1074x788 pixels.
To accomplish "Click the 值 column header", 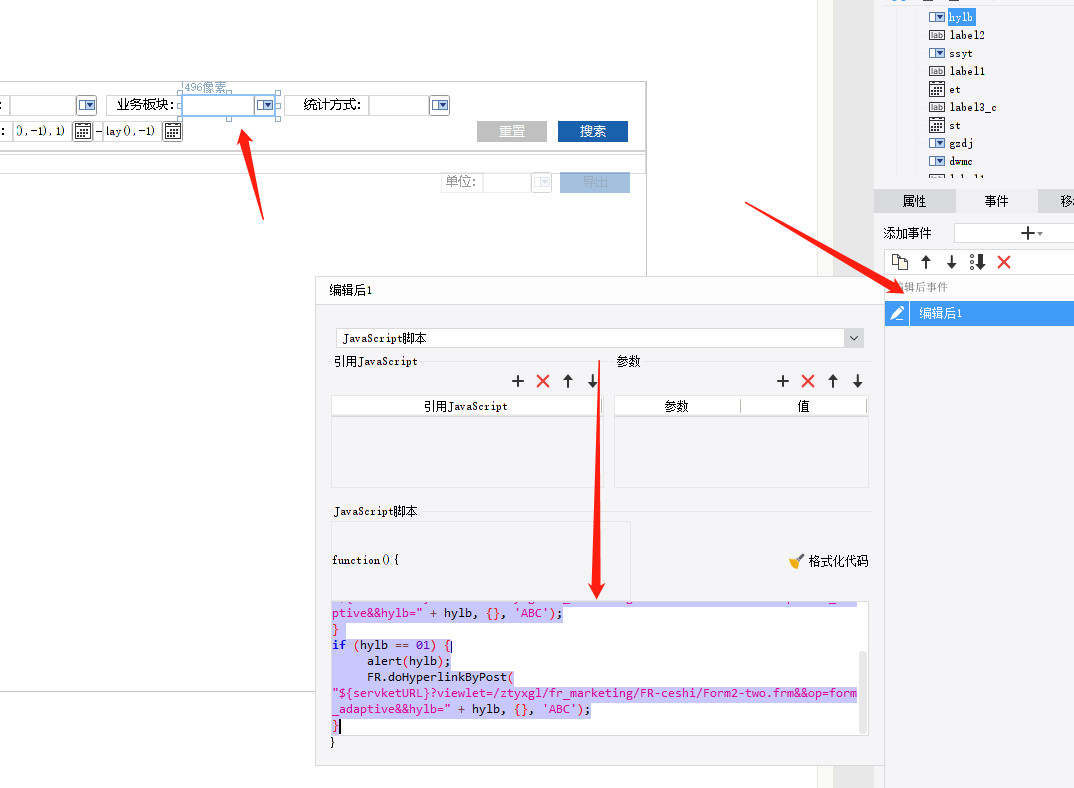I will [803, 406].
